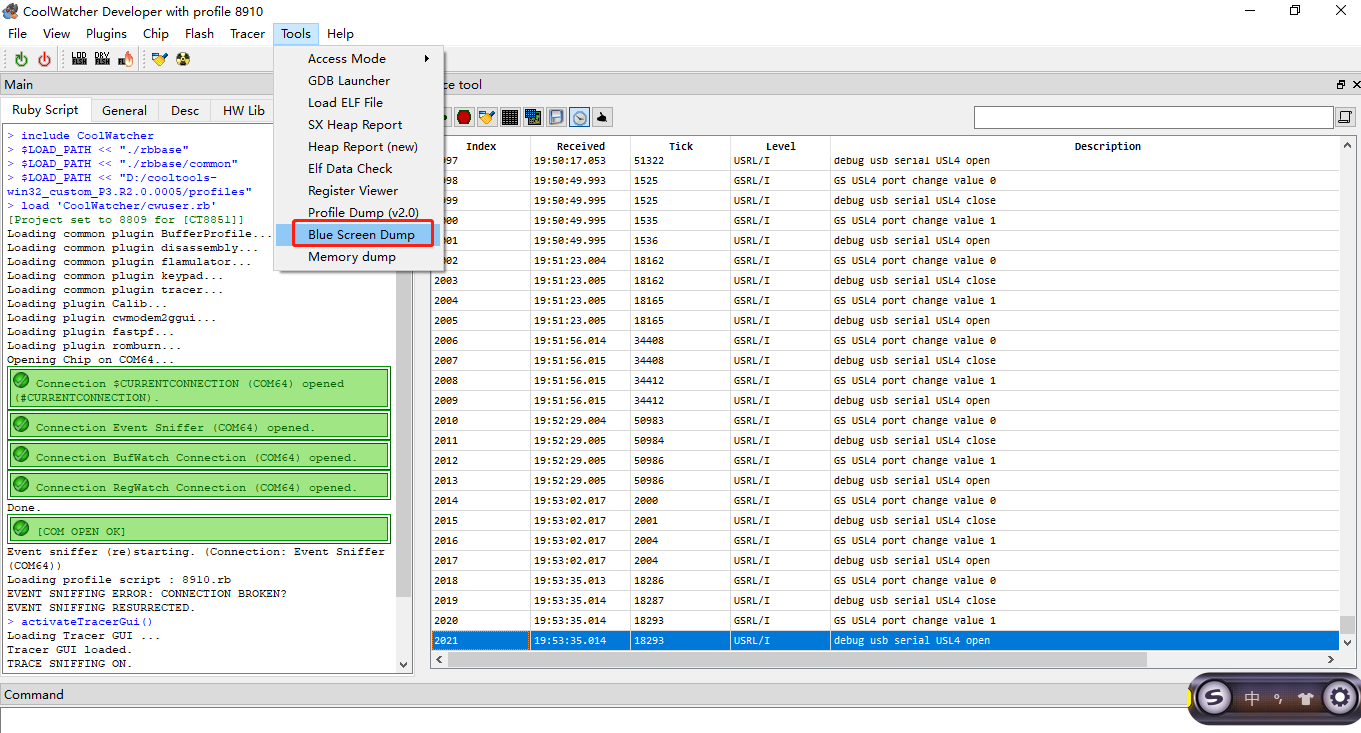Viewport: 1361px width, 733px height.
Task: Click the Index column header
Action: (x=481, y=146)
